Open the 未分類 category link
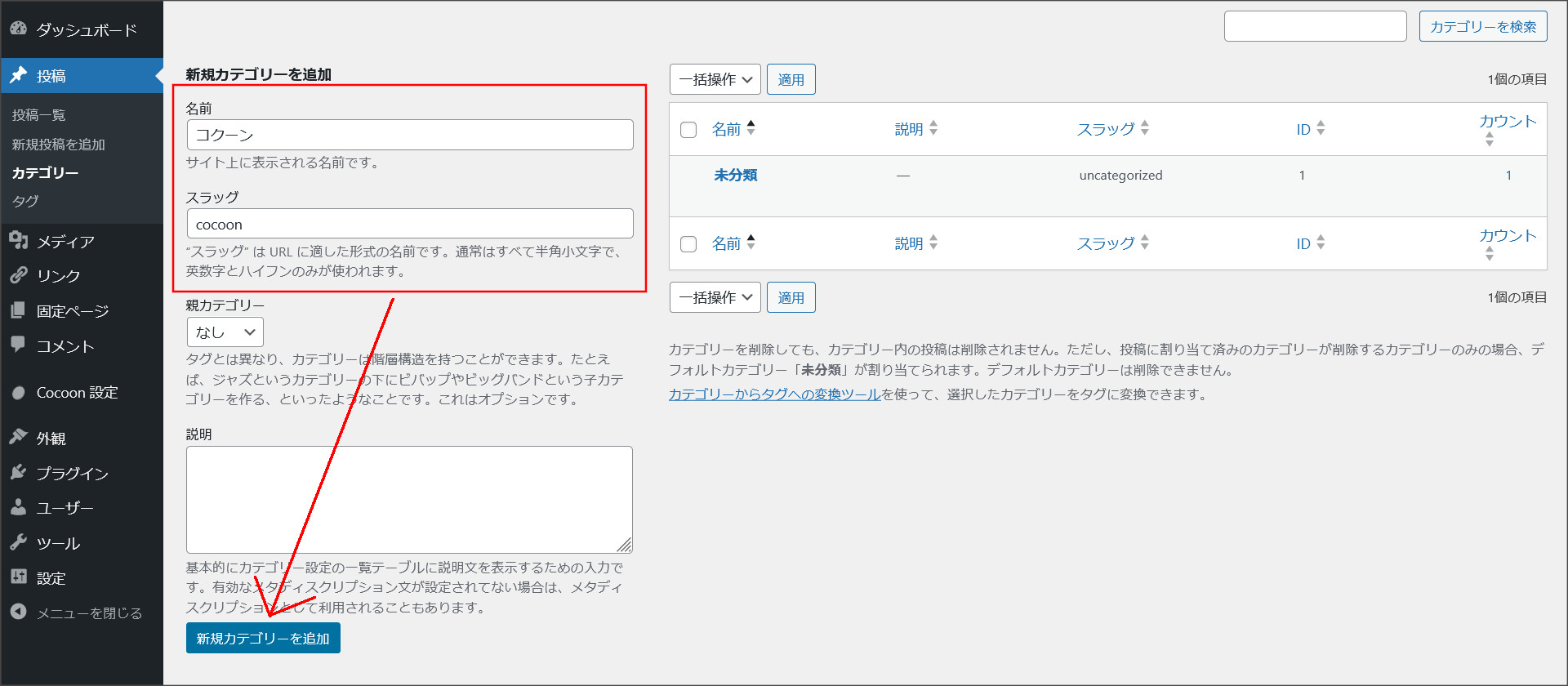The height and width of the screenshot is (686, 1568). coord(736,175)
